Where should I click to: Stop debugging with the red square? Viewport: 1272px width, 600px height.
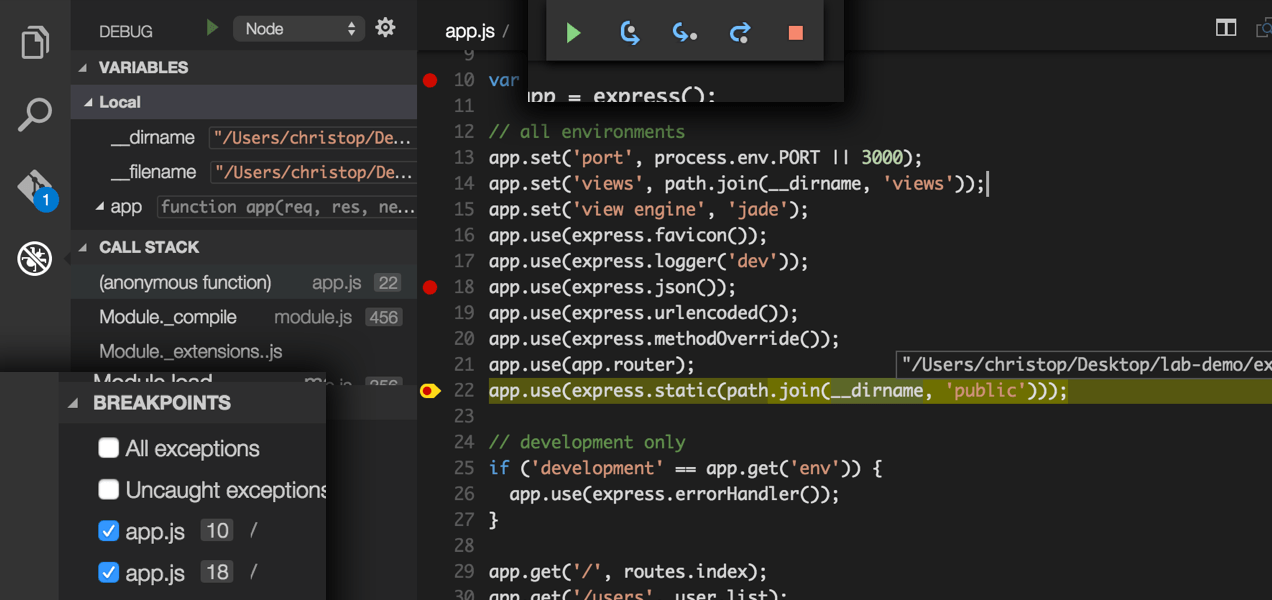(x=796, y=33)
